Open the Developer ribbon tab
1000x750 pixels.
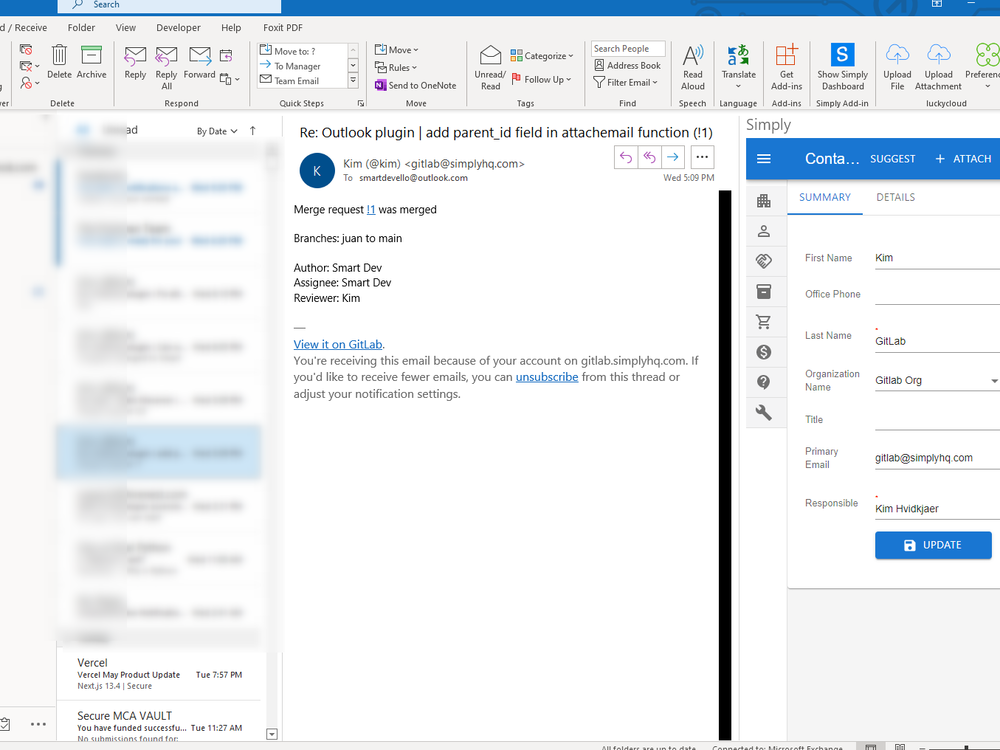178,28
